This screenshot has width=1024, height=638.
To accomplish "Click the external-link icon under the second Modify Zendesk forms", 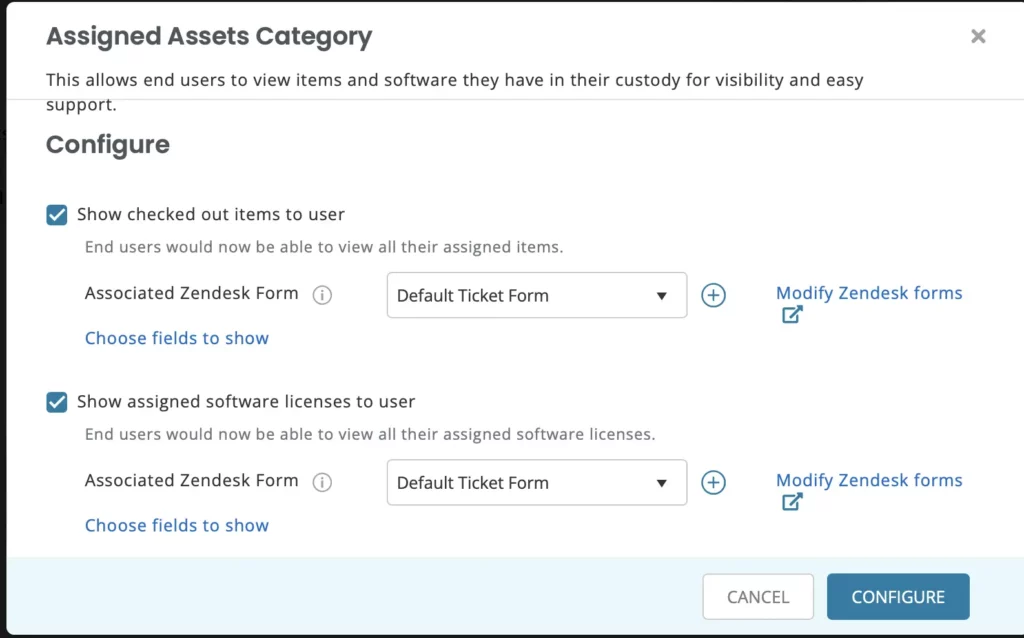I will (x=791, y=501).
